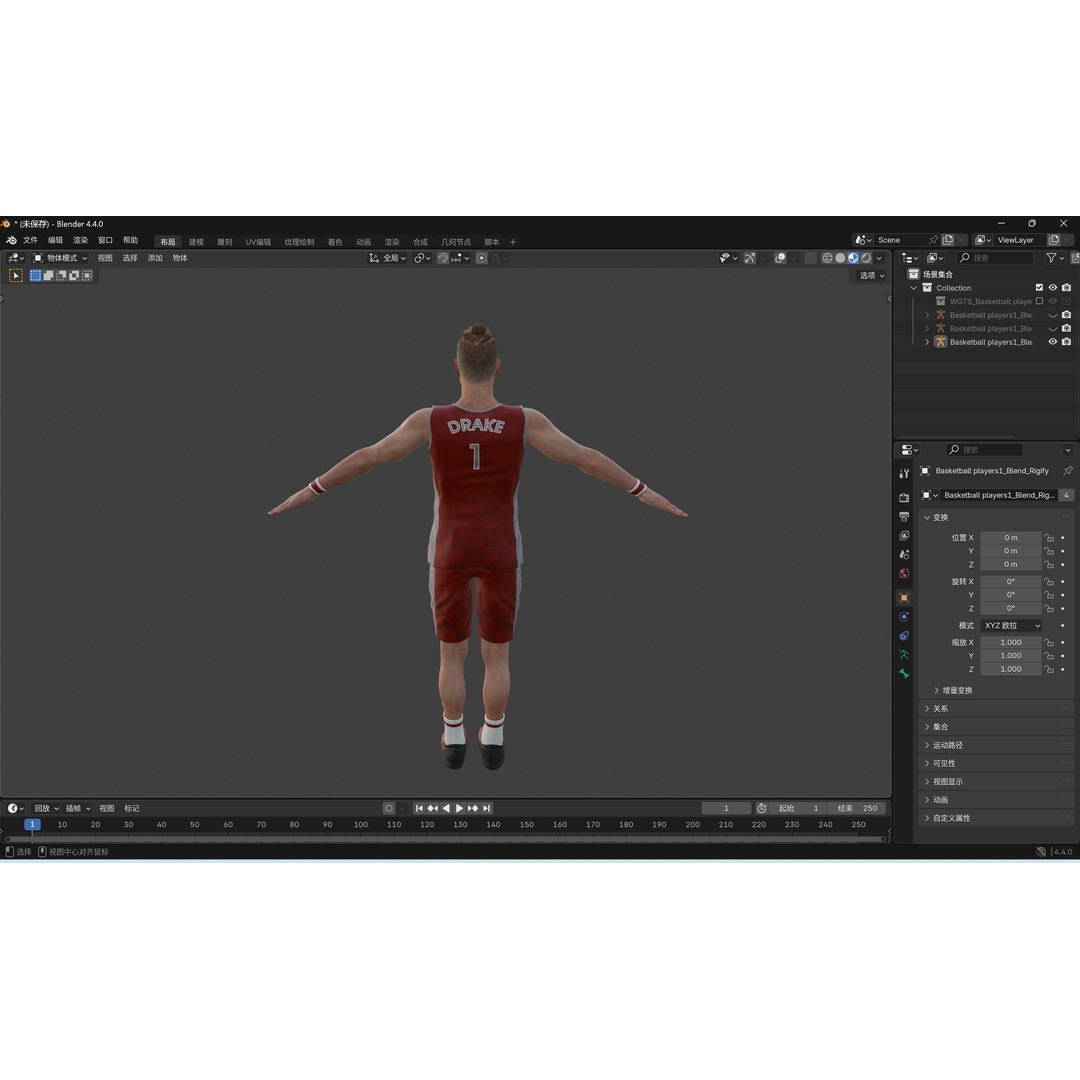The width and height of the screenshot is (1080, 1080).
Task: Switch to the UV编辑 workspace tab
Action: (258, 242)
